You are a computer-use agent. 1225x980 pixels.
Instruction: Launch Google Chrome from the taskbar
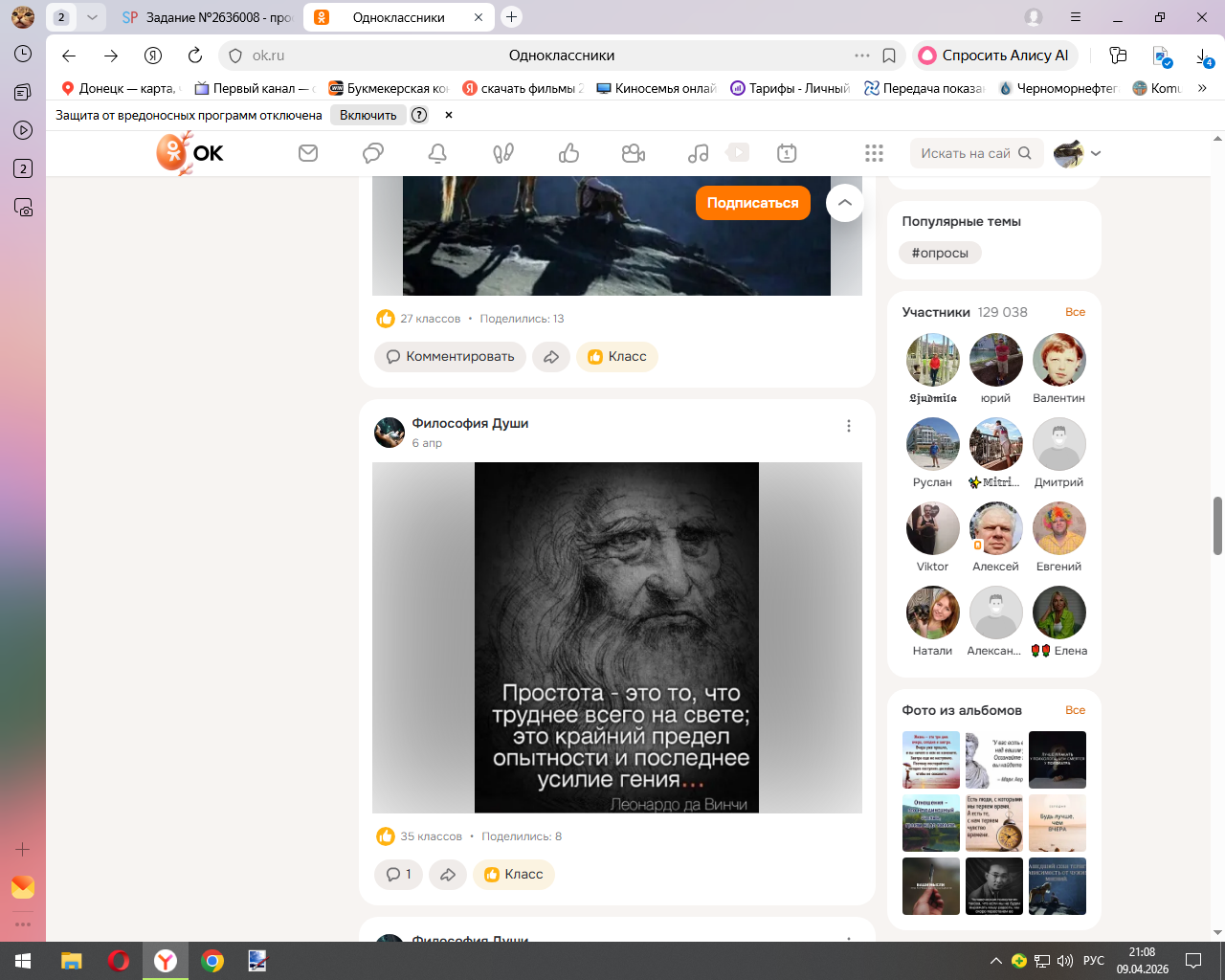click(212, 961)
